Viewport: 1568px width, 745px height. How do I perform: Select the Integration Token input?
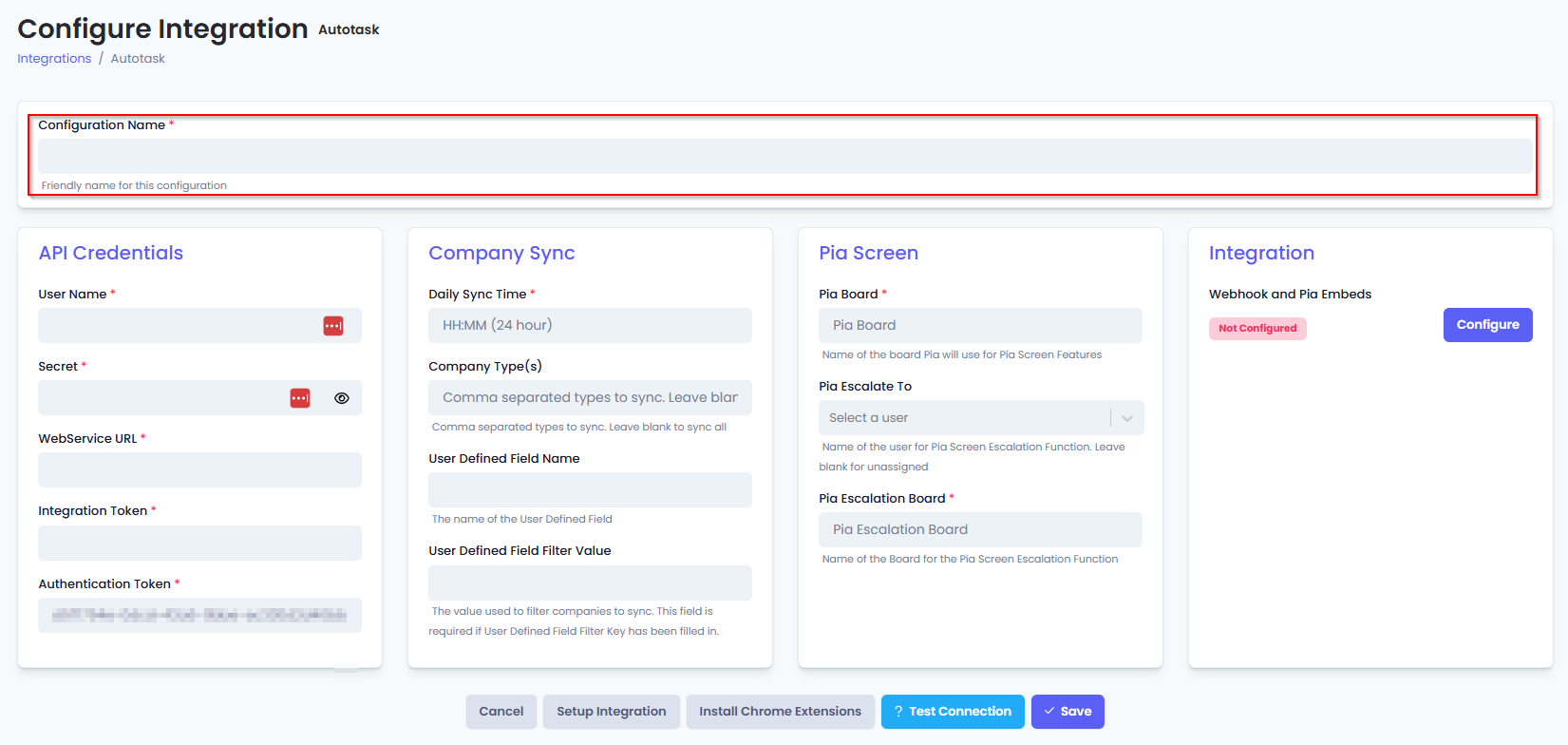[x=199, y=544]
